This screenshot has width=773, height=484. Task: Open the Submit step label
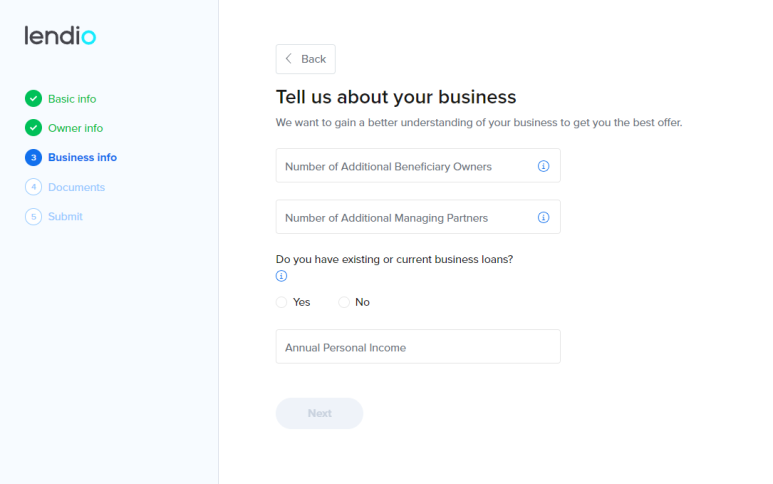pos(65,216)
